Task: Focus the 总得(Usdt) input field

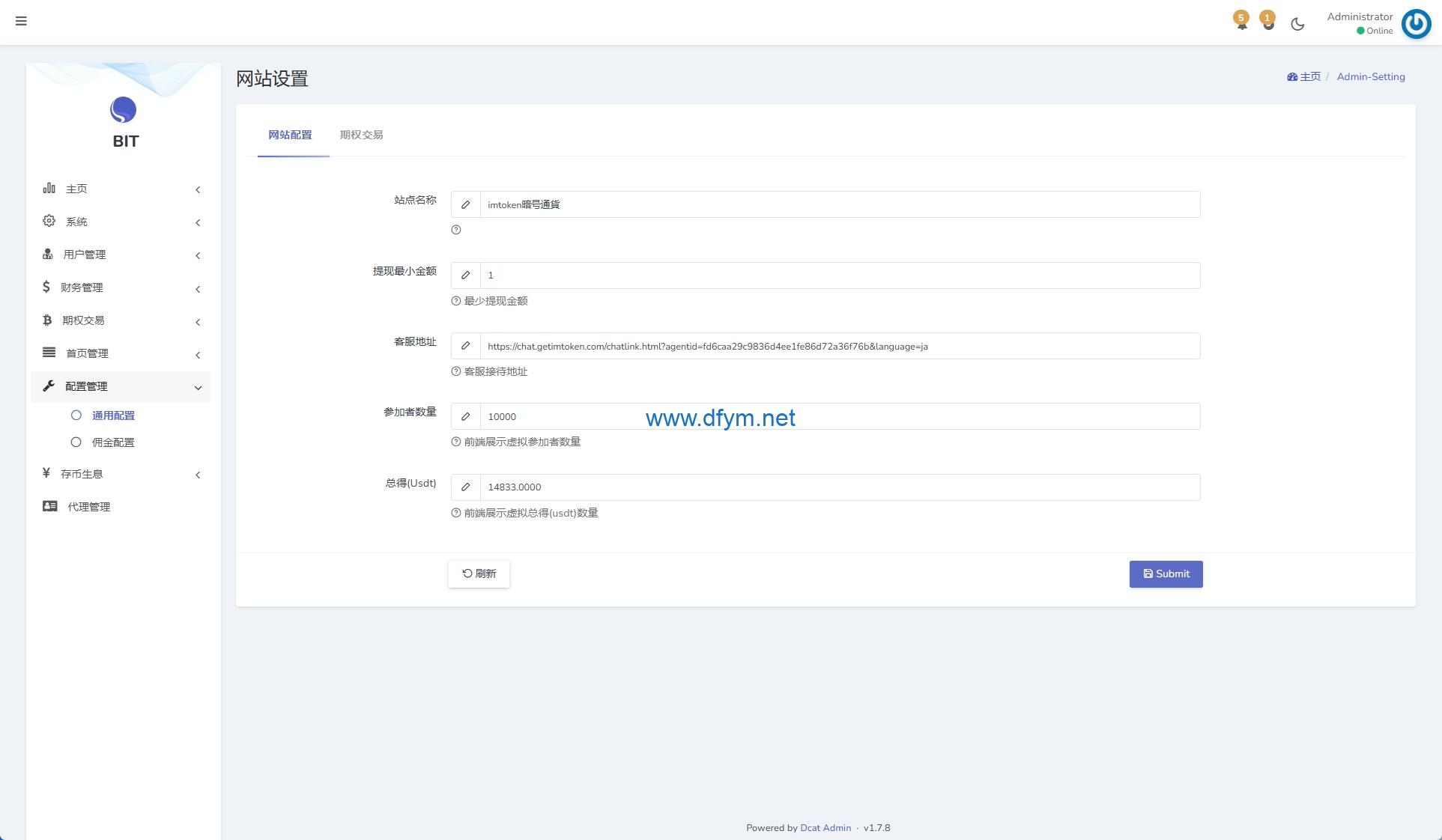Action: 840,487
